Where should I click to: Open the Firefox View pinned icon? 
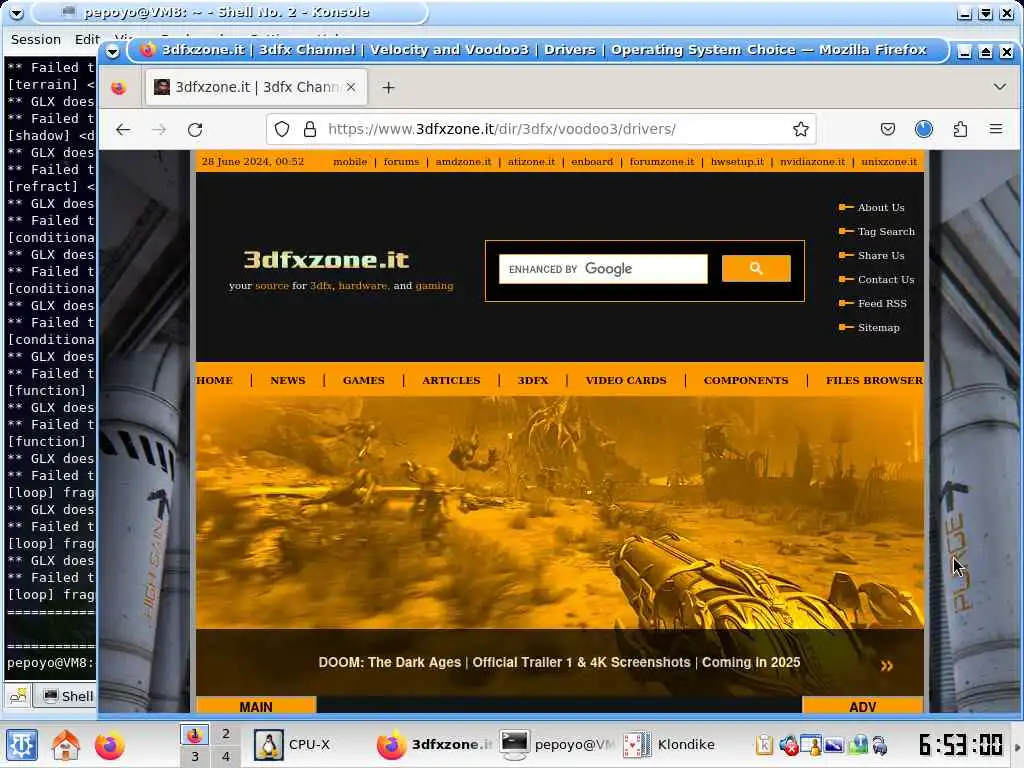[119, 88]
